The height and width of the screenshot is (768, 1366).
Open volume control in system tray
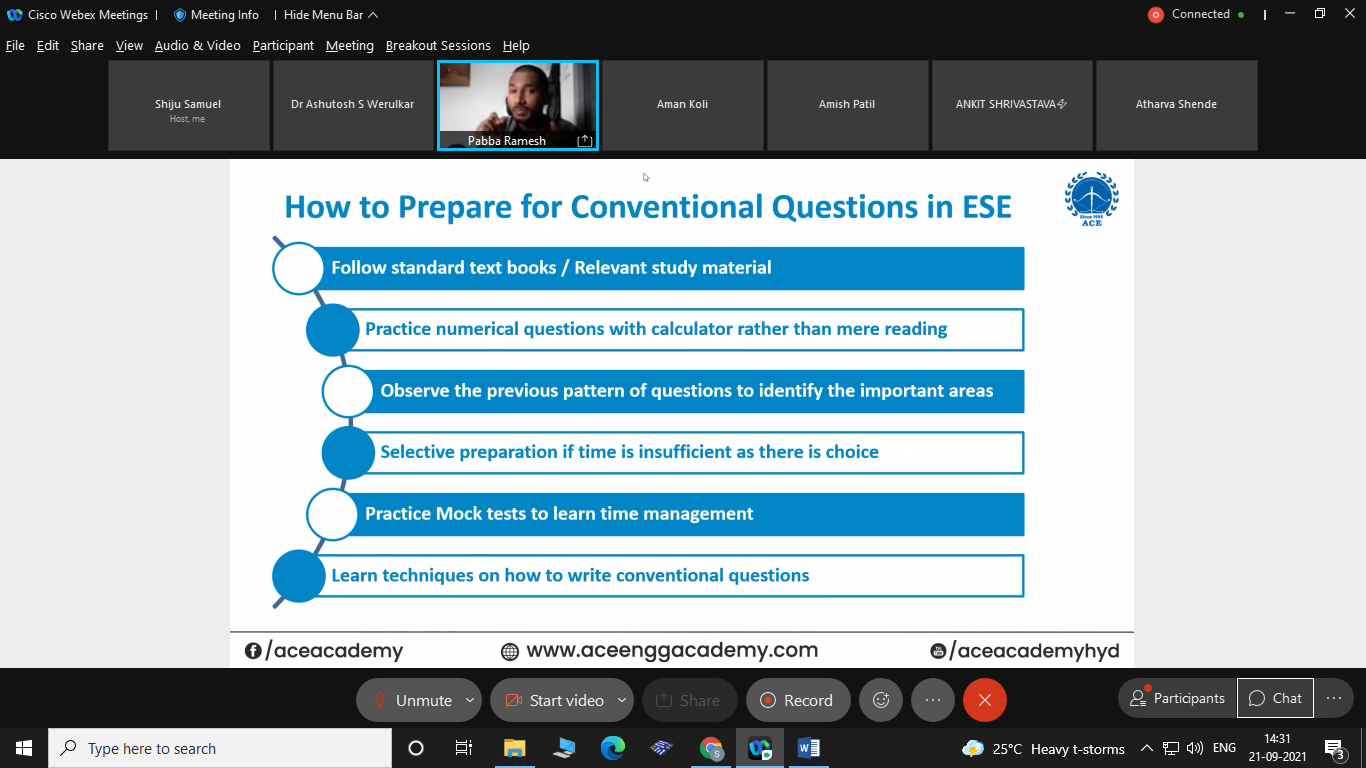tap(1195, 748)
